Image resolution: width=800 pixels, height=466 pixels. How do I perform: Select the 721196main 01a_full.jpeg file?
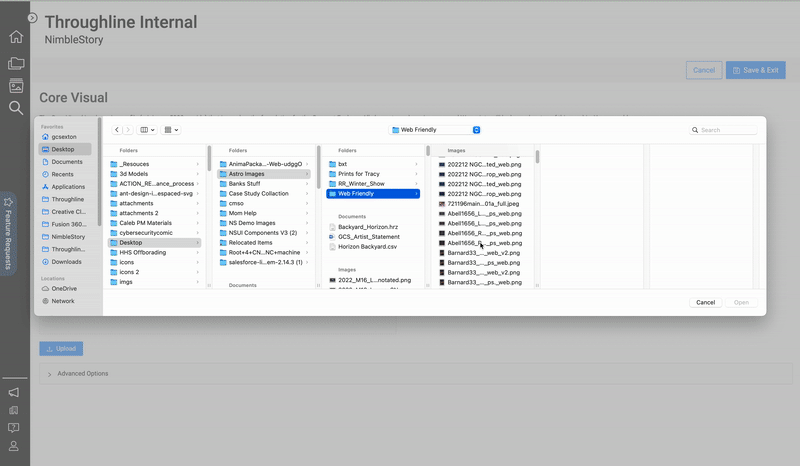pos(484,203)
